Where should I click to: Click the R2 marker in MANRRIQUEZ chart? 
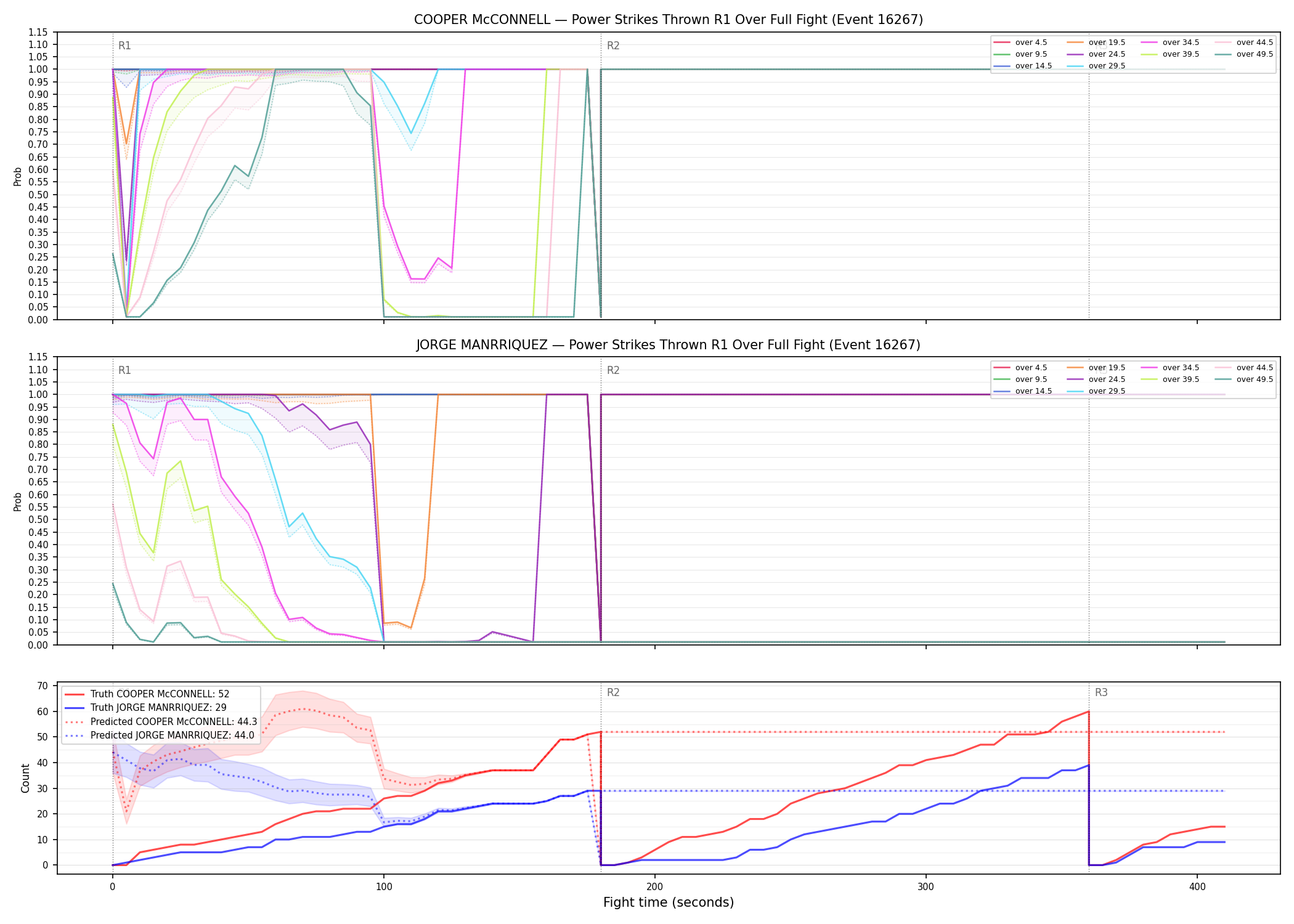613,370
